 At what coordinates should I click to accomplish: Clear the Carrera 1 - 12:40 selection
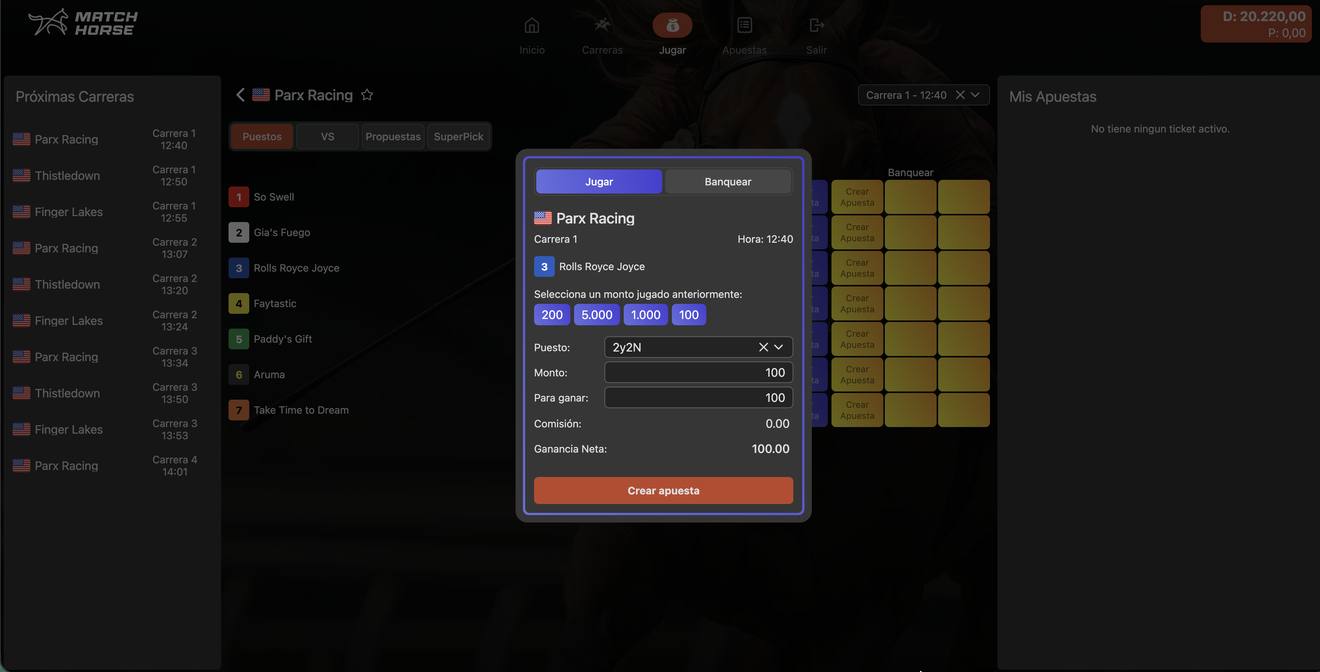pyautogui.click(x=960, y=95)
